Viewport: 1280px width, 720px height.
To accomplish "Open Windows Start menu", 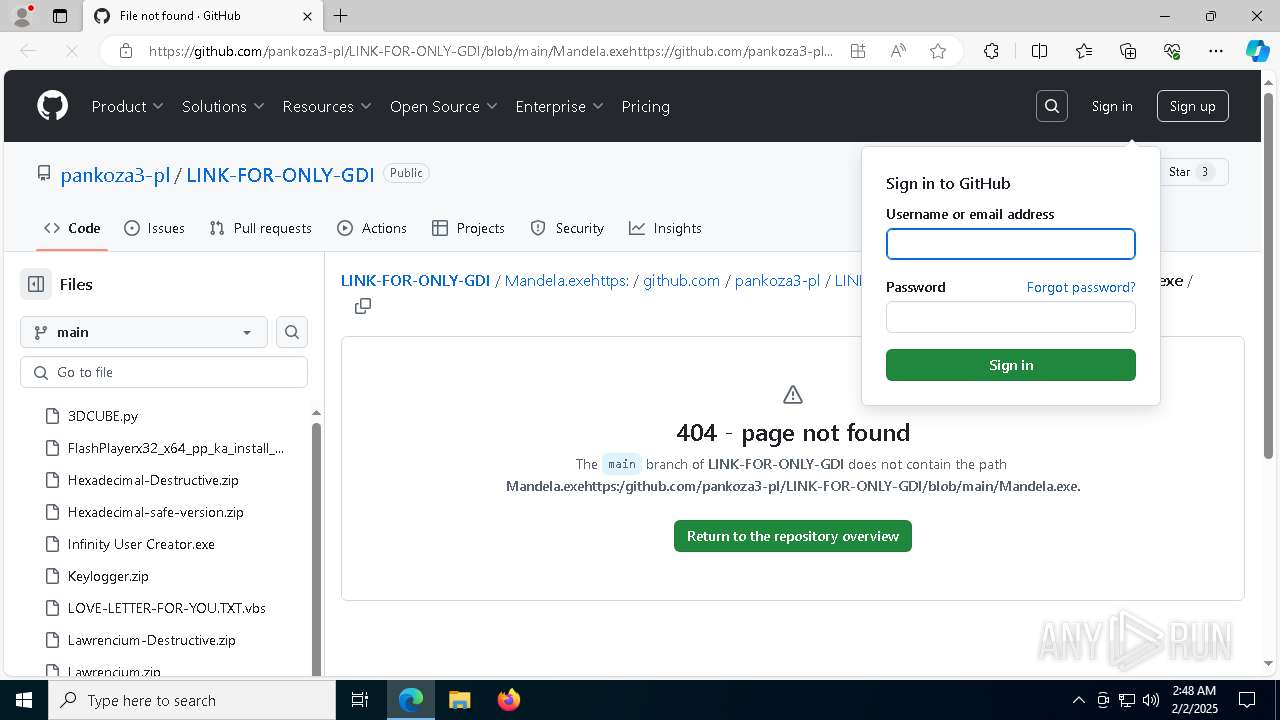I will pos(24,700).
